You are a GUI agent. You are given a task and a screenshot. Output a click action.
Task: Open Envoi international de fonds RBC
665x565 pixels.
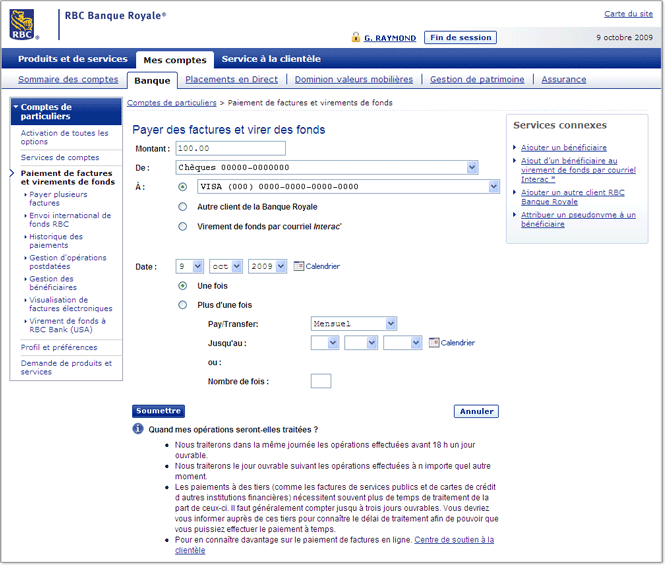(x=70, y=220)
